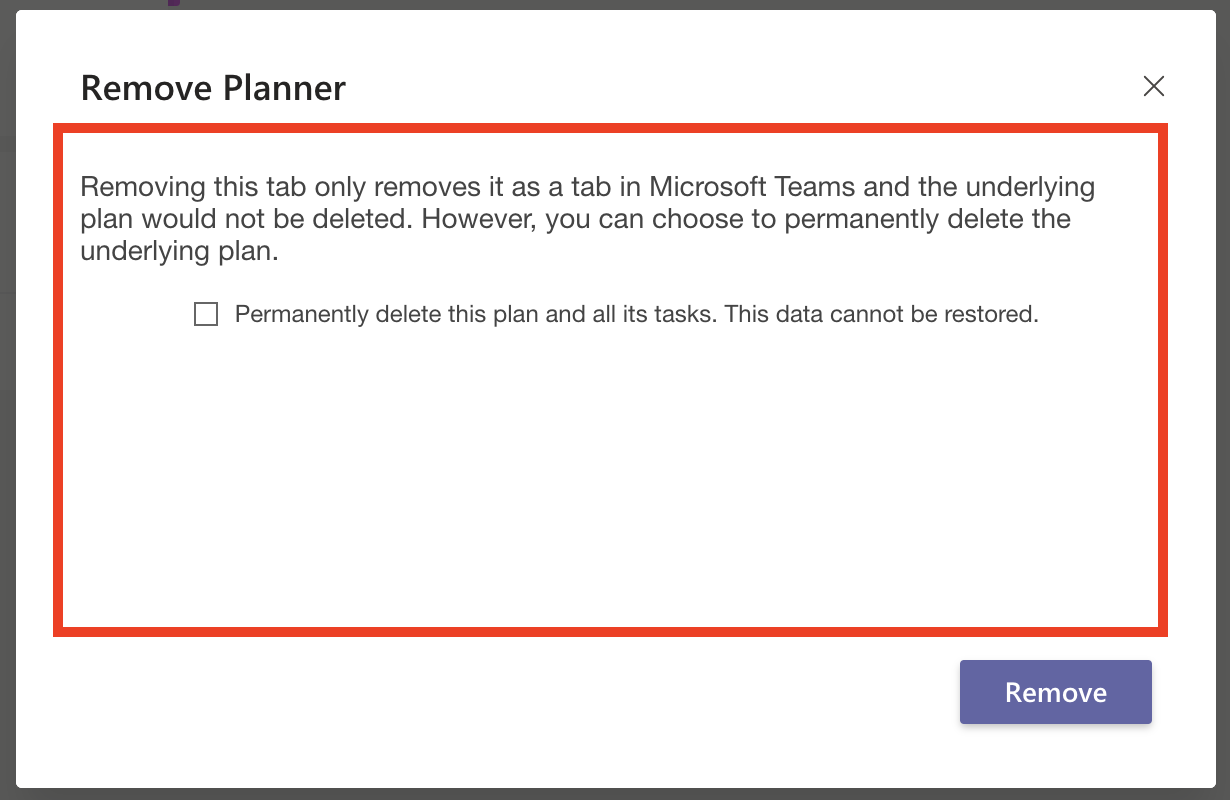This screenshot has width=1230, height=800.
Task: Select the checkbox label text about permanent deletion
Action: [636, 313]
